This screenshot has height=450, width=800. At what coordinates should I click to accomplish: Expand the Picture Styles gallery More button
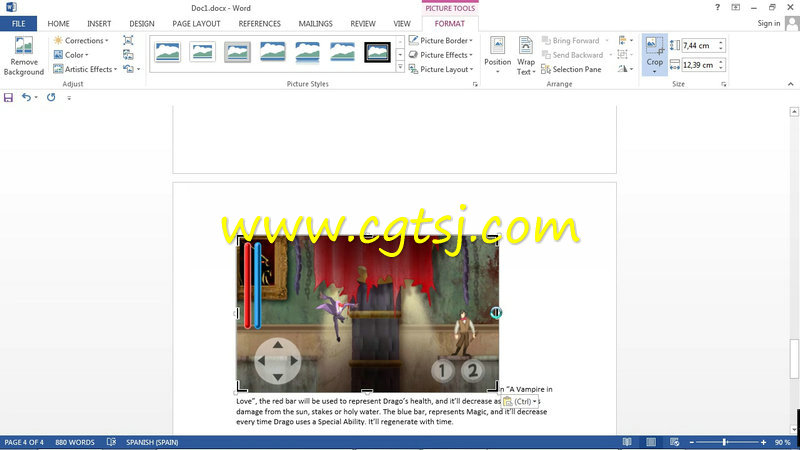click(x=401, y=67)
